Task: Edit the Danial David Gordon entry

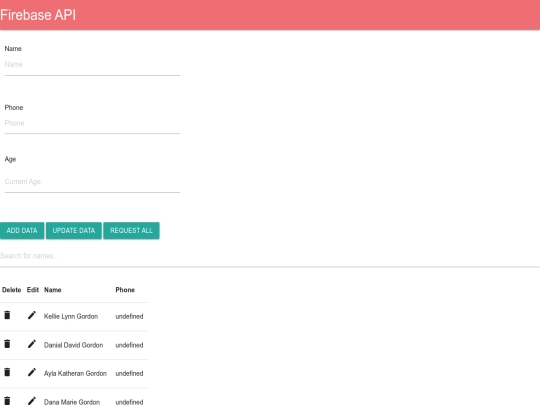Action: click(x=32, y=344)
